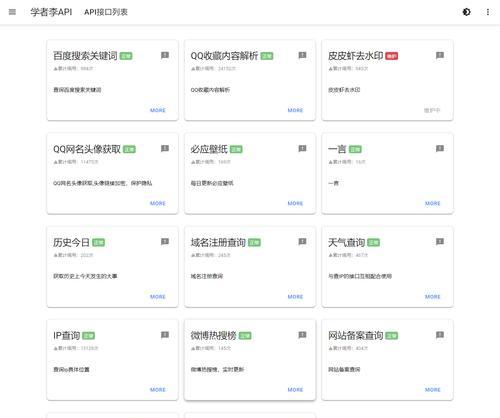Click the QQ收藏内容解析 card title
The width and height of the screenshot is (500, 418).
pos(224,56)
